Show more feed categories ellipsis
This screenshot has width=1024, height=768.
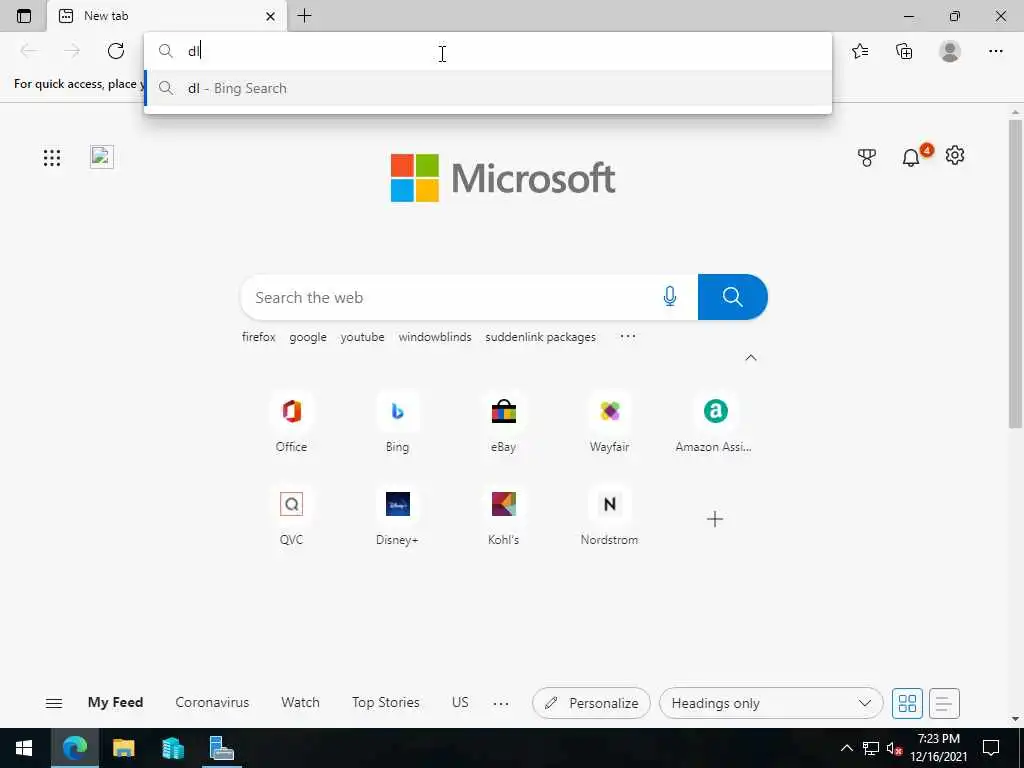click(501, 703)
